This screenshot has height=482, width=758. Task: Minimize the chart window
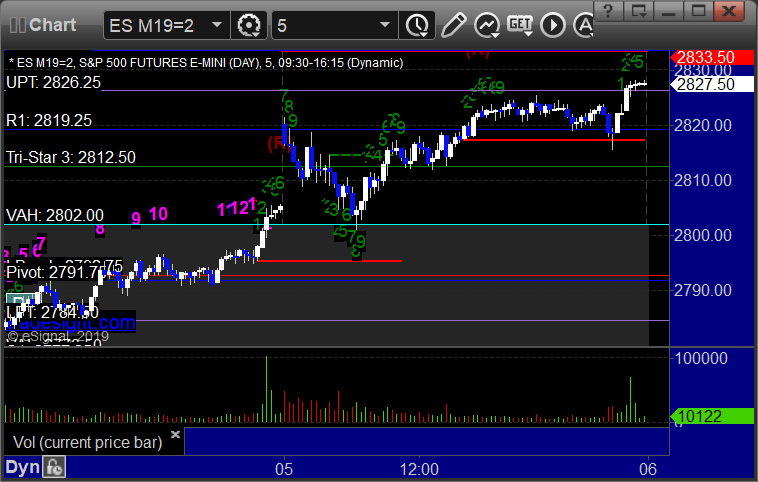669,11
